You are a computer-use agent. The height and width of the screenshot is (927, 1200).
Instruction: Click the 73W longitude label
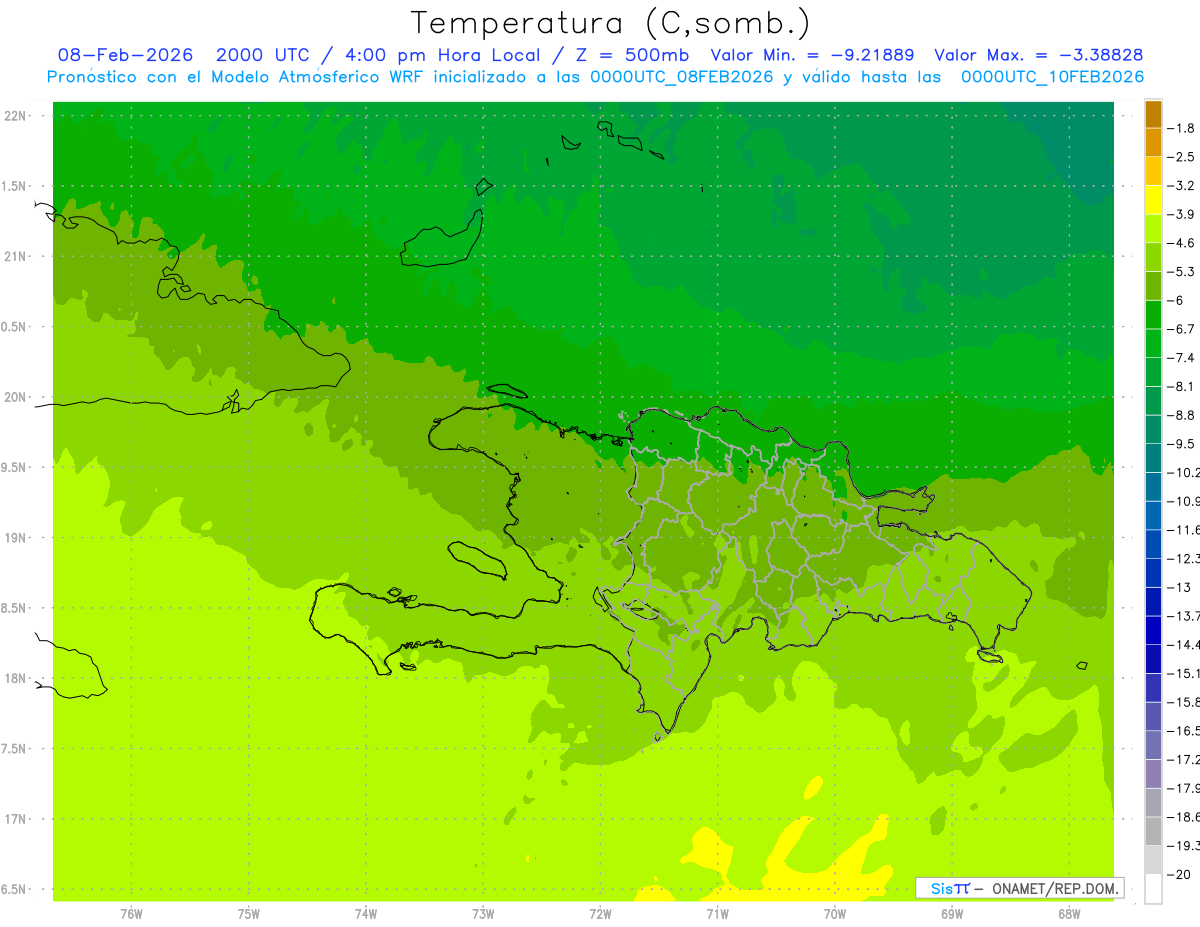click(x=482, y=914)
